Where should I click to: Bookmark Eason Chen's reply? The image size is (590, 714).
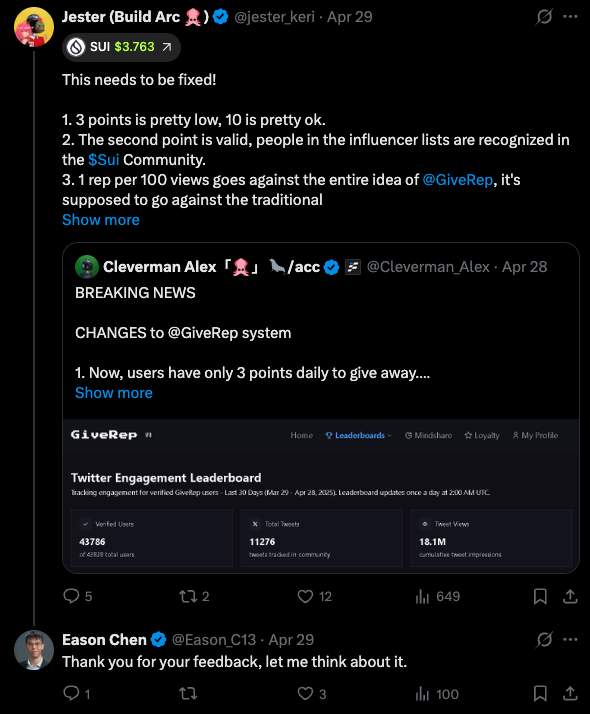point(540,694)
